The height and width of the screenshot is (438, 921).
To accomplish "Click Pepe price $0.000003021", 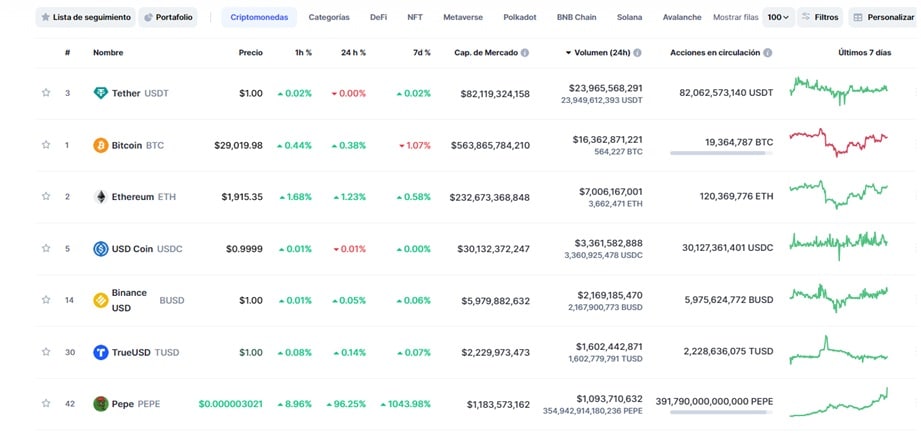I will pos(231,404).
